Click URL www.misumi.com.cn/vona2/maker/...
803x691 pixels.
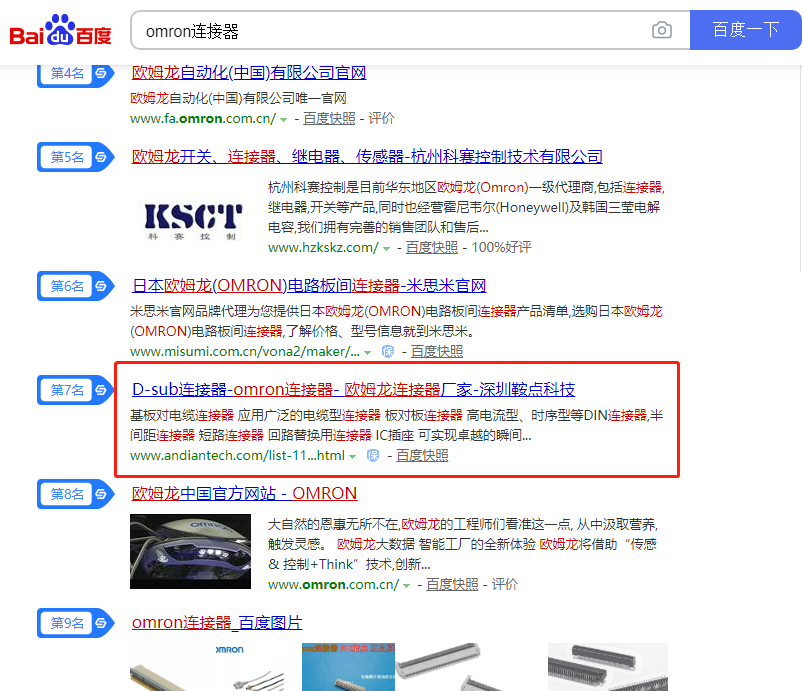click(245, 351)
